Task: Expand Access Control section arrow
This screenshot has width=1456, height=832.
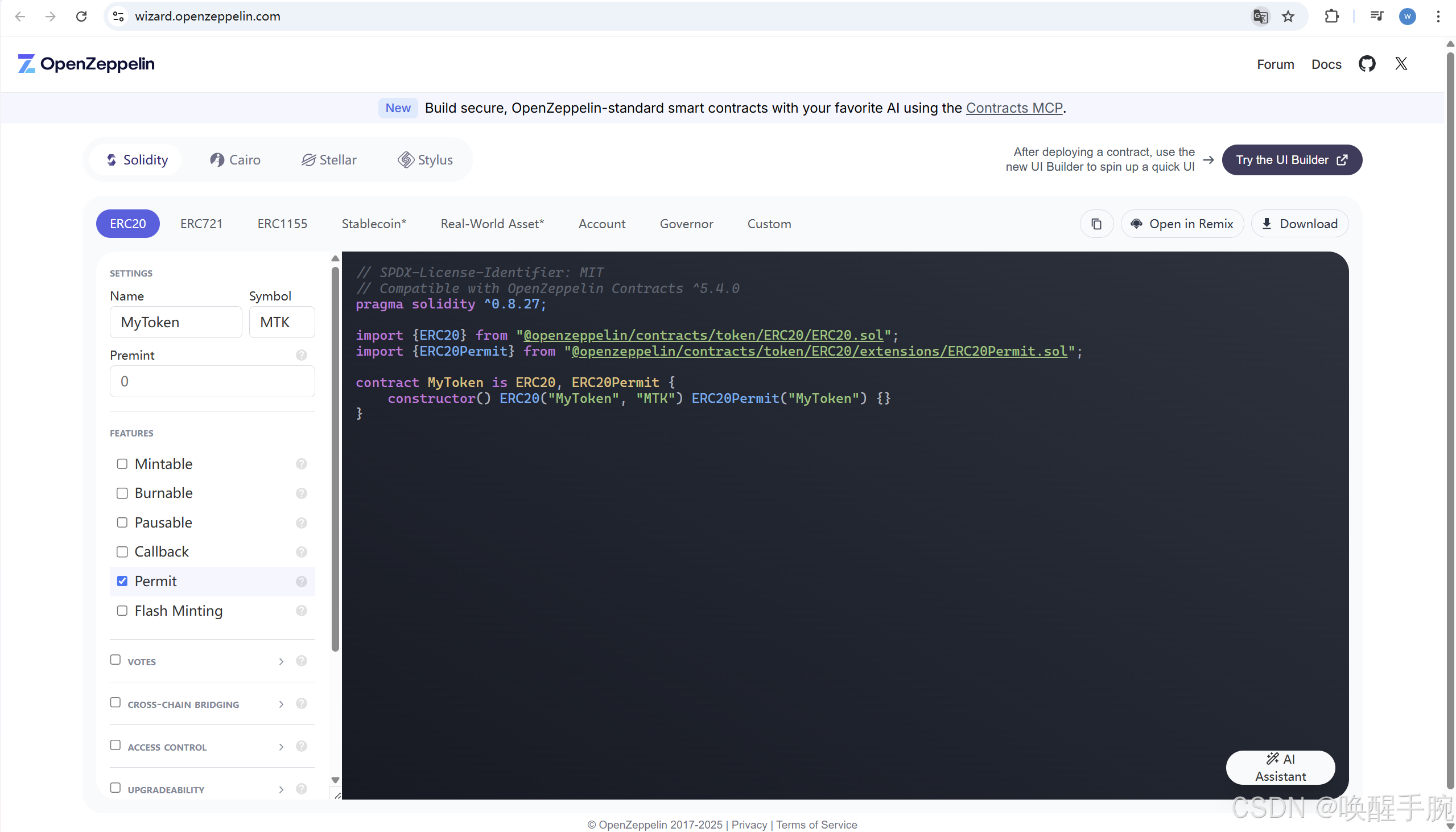Action: click(x=281, y=747)
